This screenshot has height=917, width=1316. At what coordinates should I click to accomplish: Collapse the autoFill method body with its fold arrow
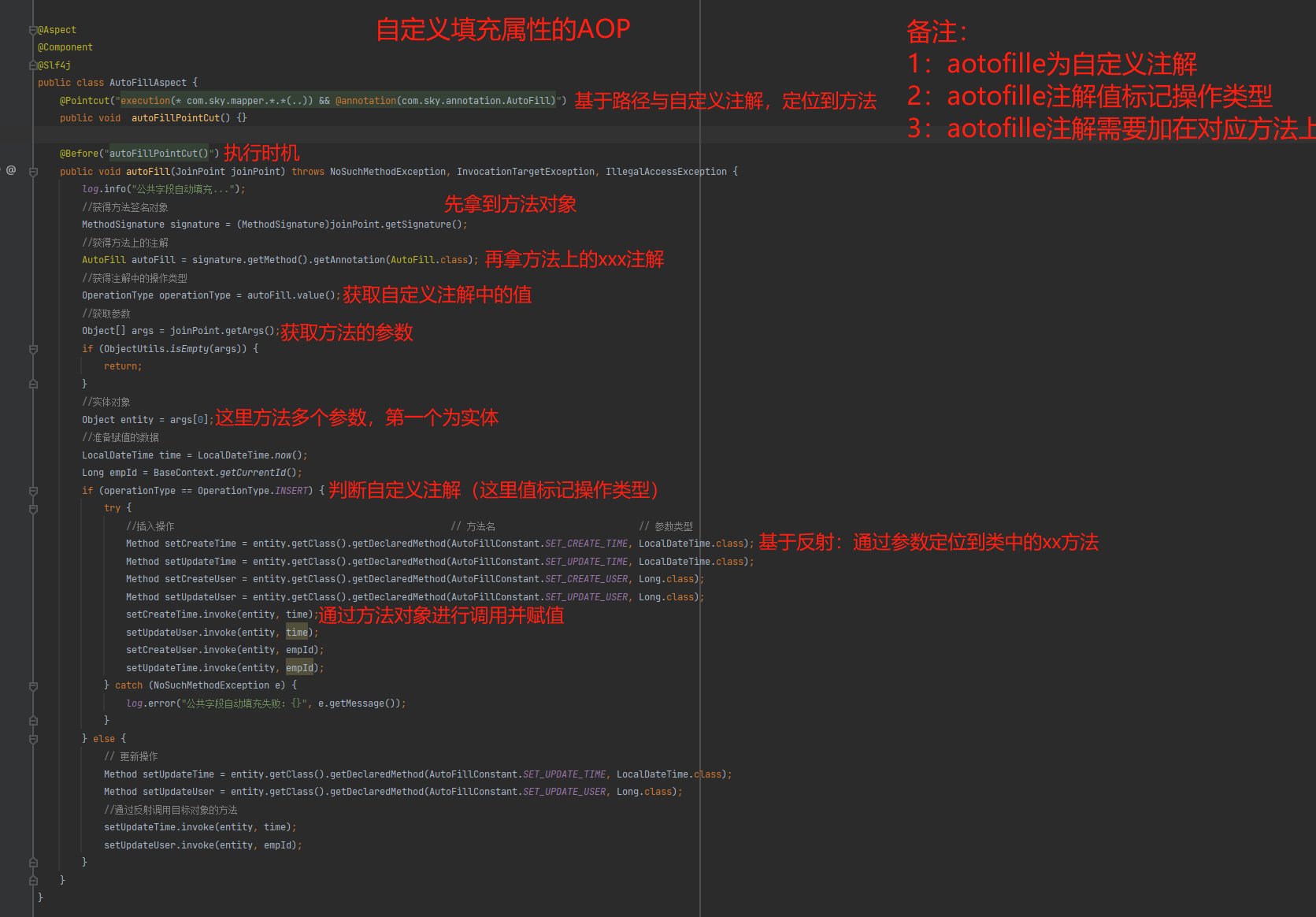33,171
